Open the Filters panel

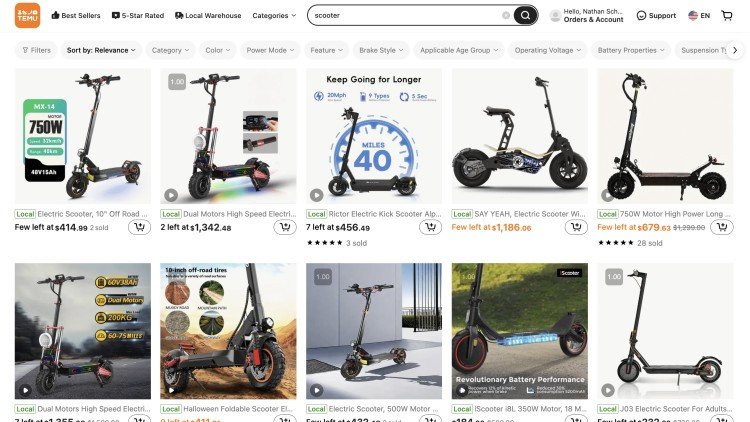click(x=36, y=50)
